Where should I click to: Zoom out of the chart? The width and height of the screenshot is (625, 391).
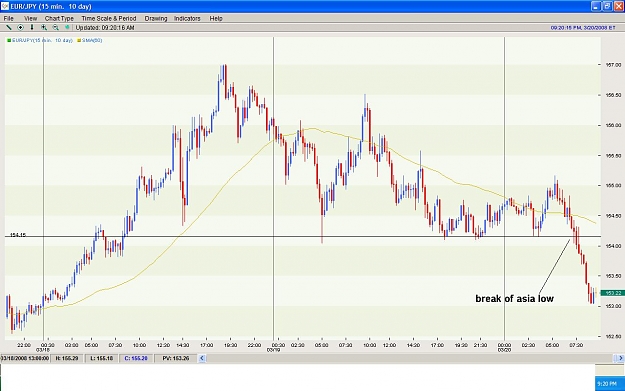(x=55, y=28)
